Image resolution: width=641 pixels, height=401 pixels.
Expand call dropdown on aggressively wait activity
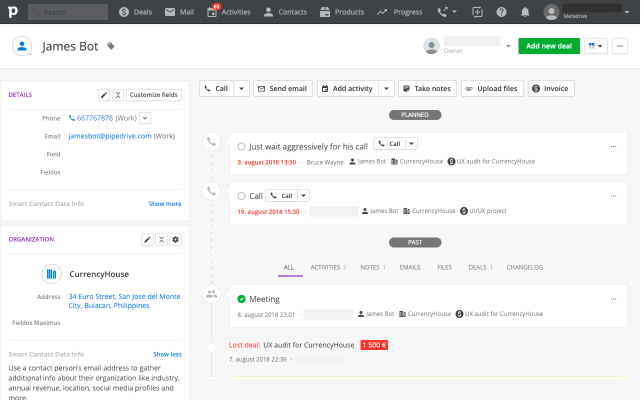411,143
